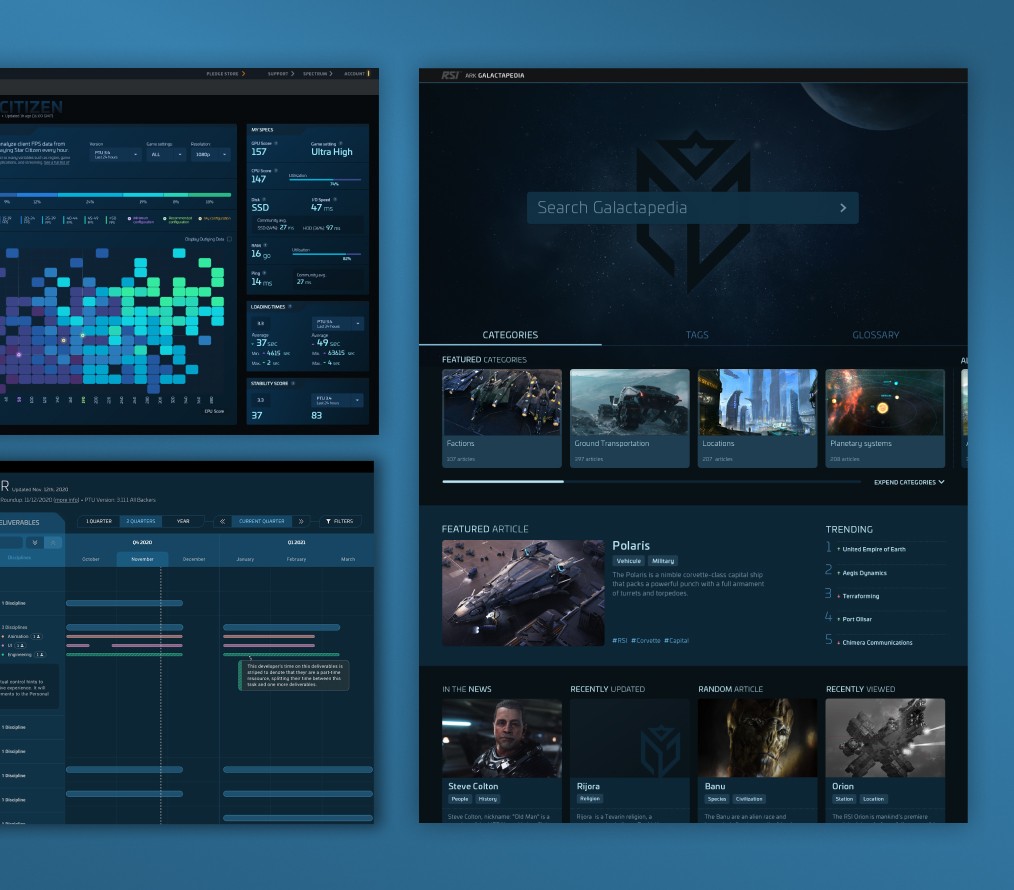Image resolution: width=1014 pixels, height=890 pixels.
Task: Open the Resolution 1080p dropdown
Action: pyautogui.click(x=210, y=155)
